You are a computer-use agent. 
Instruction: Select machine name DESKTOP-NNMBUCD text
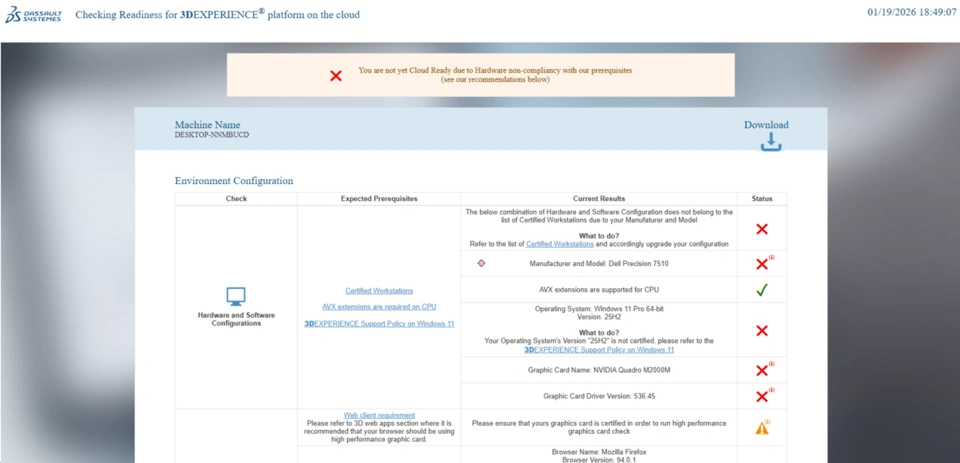click(212, 135)
